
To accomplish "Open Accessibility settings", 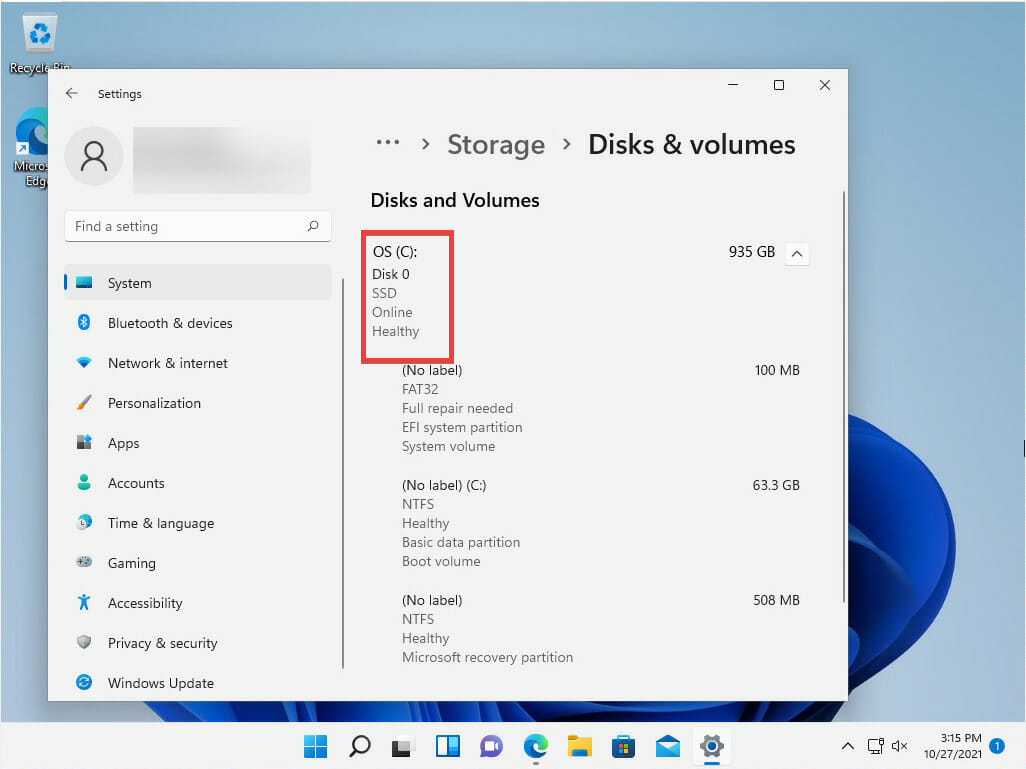I will pyautogui.click(x=198, y=603).
